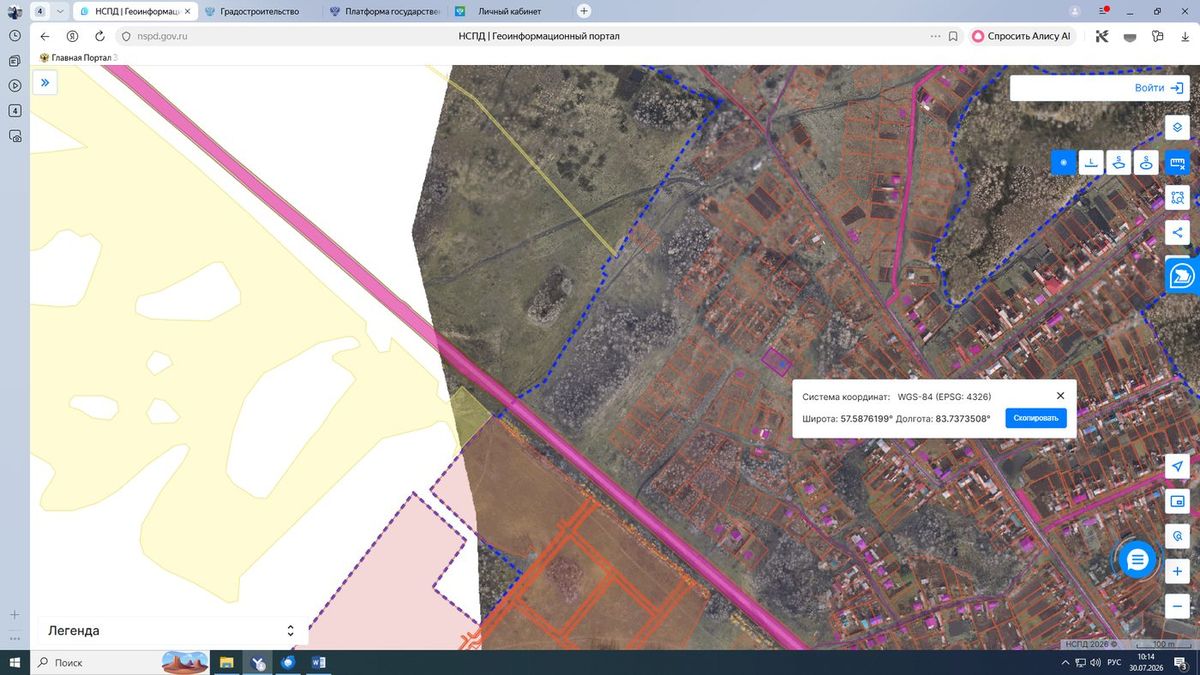This screenshot has height=675, width=1200.
Task: Open the tab groups counter
Action: click(39, 11)
